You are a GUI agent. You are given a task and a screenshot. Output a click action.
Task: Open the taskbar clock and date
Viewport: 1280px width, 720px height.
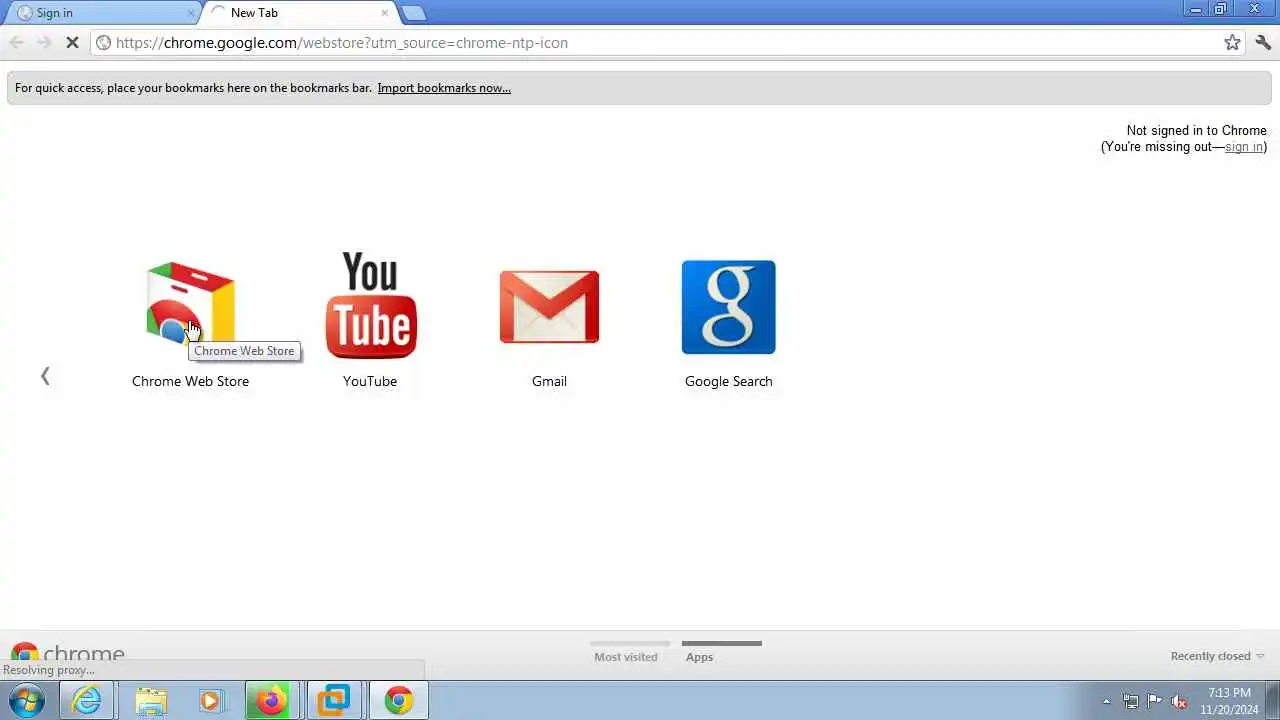click(1229, 701)
